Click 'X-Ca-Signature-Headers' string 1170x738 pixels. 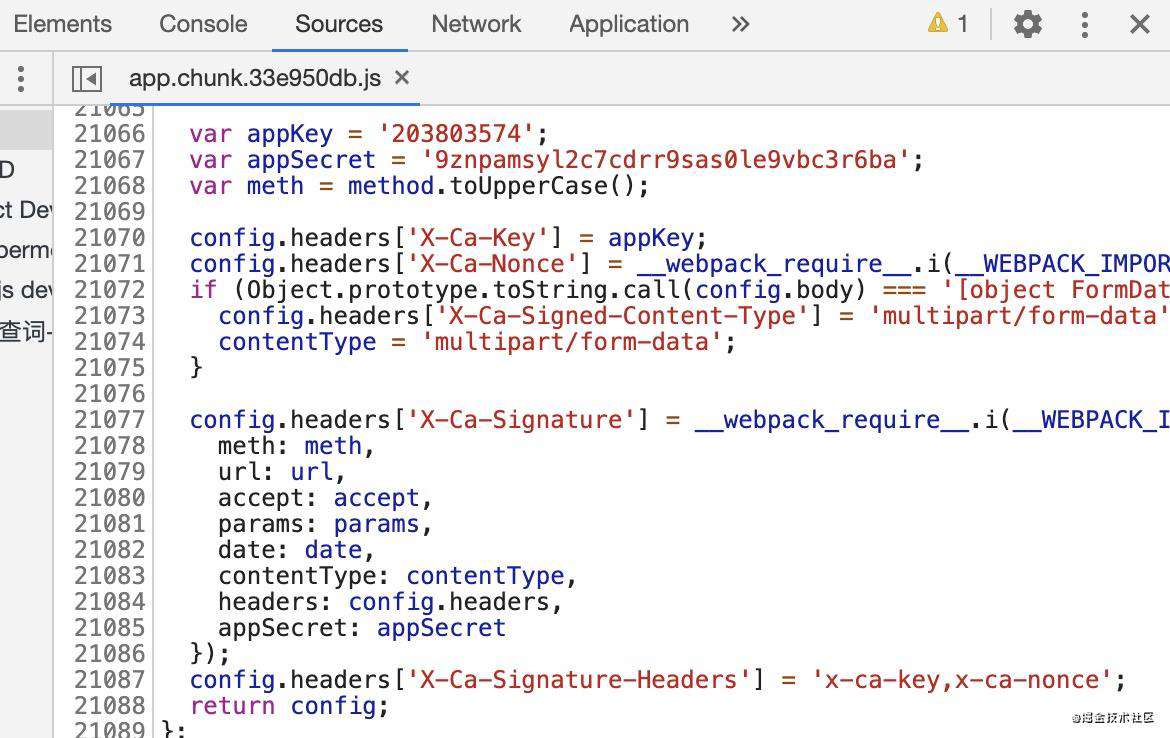pyautogui.click(x=578, y=679)
